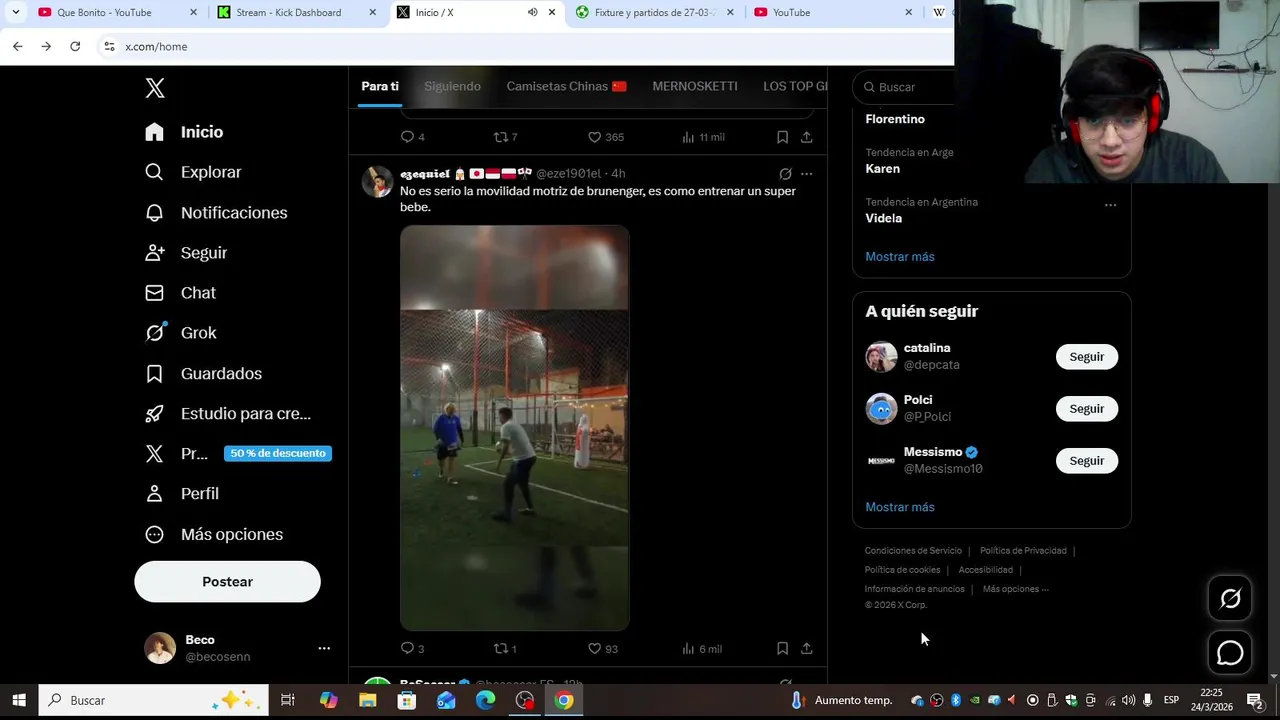Reply to ezequiel's post with 3 replies
The width and height of the screenshot is (1280, 720).
[412, 648]
